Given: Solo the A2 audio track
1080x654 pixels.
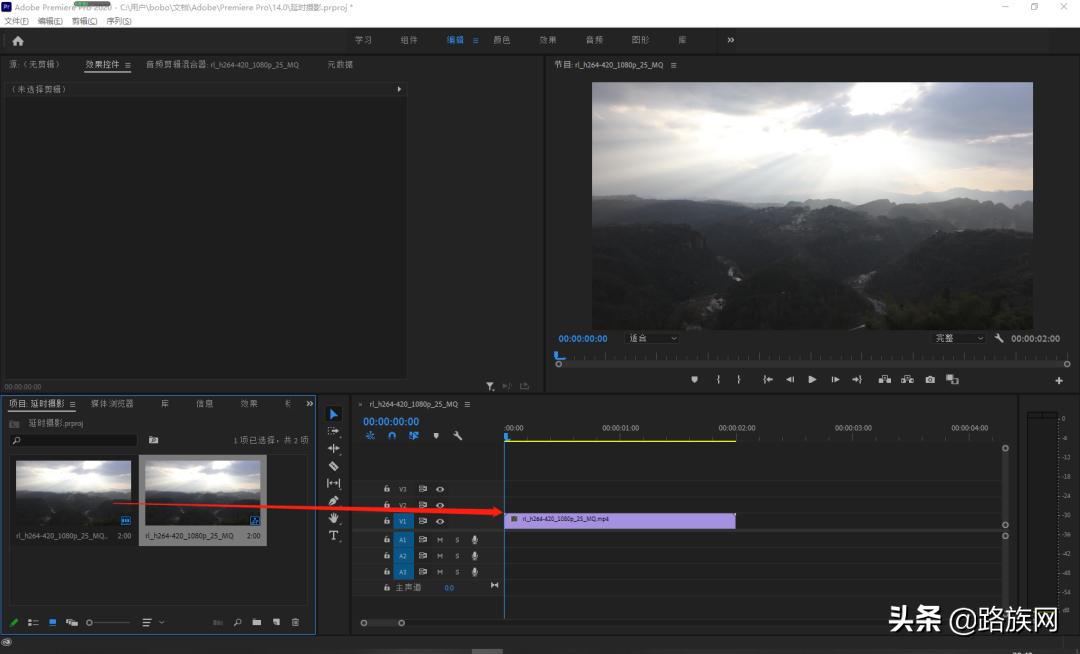Looking at the screenshot, I should point(457,556).
